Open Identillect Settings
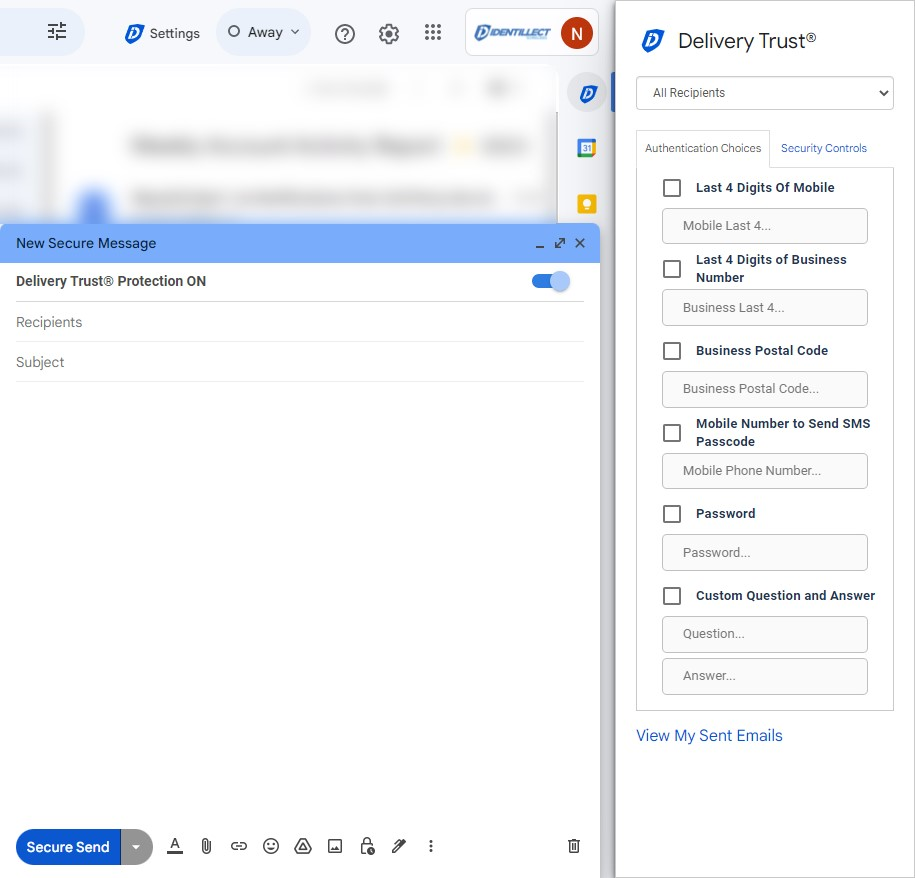This screenshot has height=878, width=915. pos(162,33)
